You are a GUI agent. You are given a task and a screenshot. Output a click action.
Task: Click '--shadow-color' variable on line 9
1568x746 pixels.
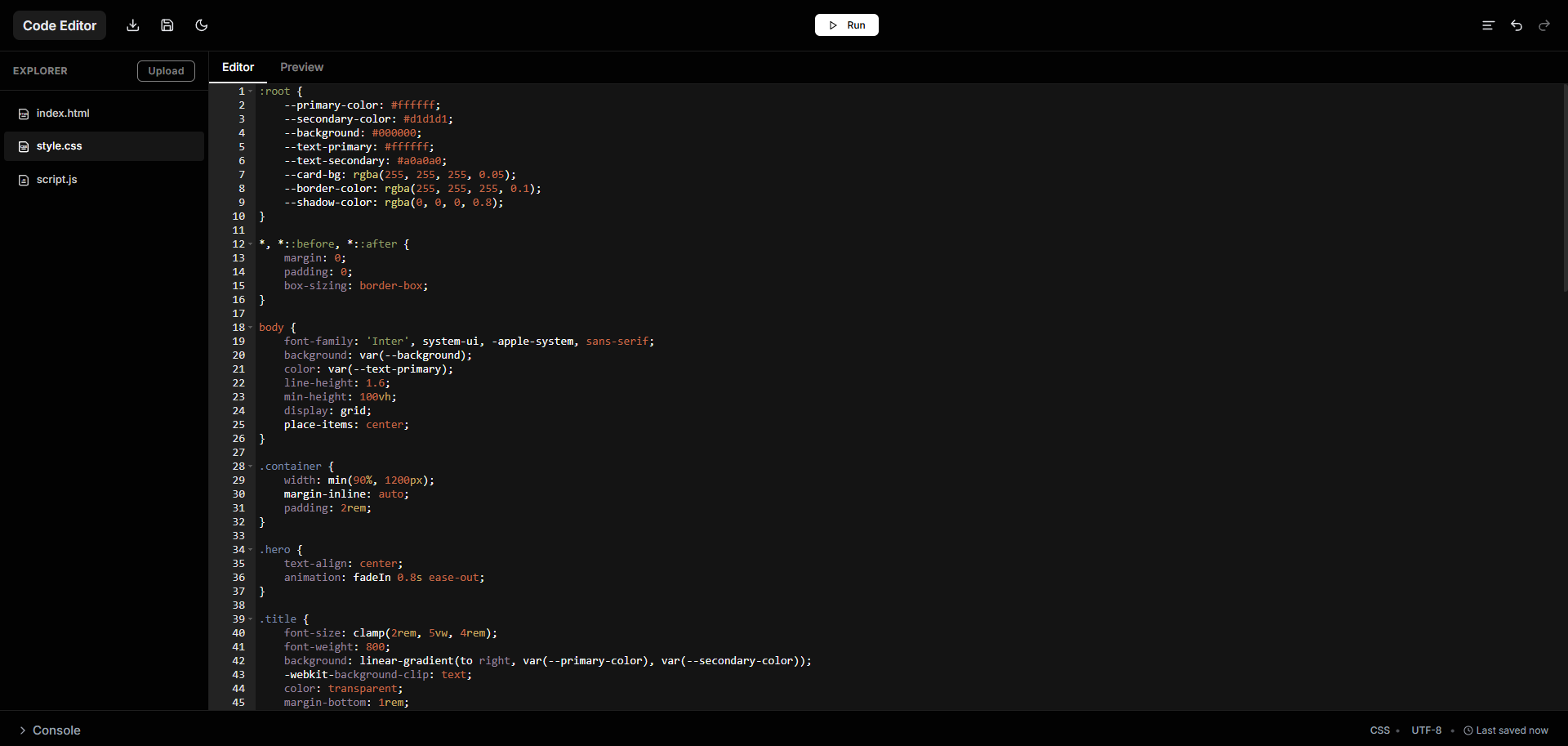327,203
